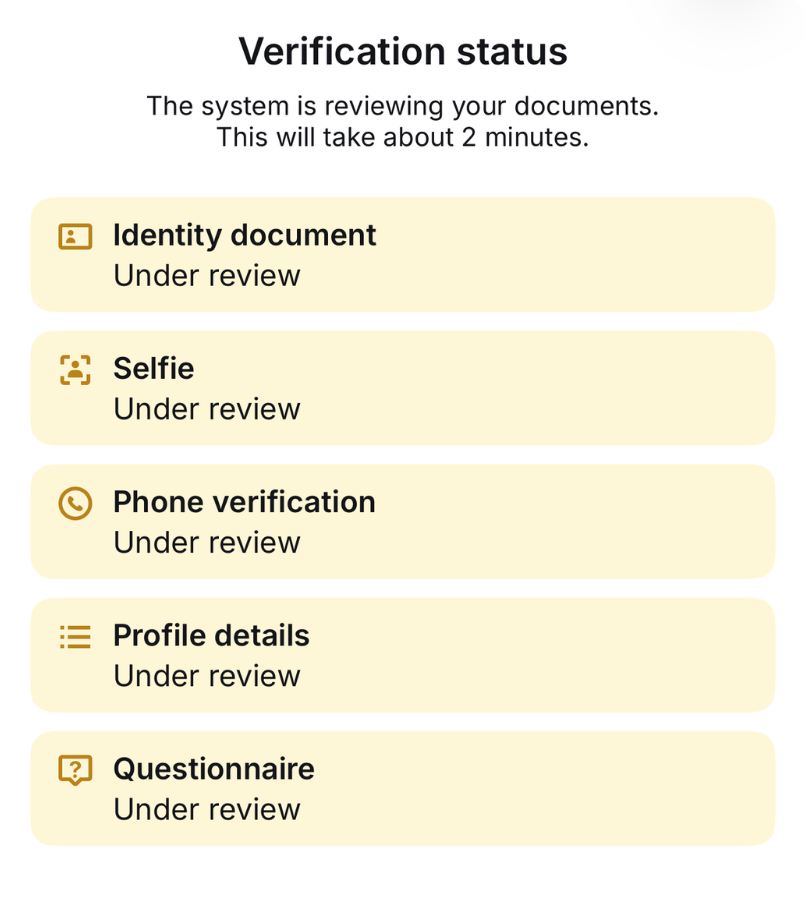This screenshot has width=805, height=900.
Task: Click Under review below Identity document
Action: pos(207,276)
